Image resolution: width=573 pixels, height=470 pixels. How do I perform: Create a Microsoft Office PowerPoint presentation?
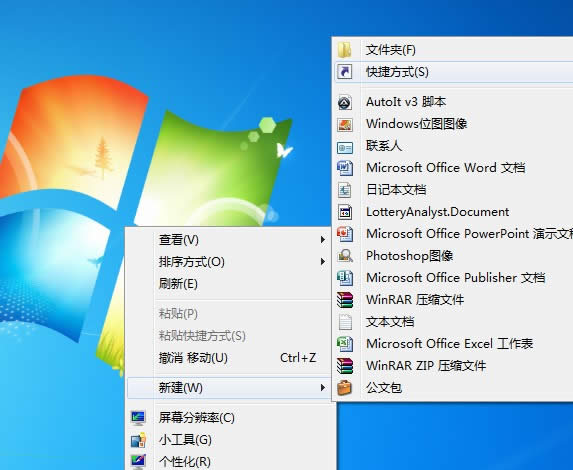click(x=454, y=234)
